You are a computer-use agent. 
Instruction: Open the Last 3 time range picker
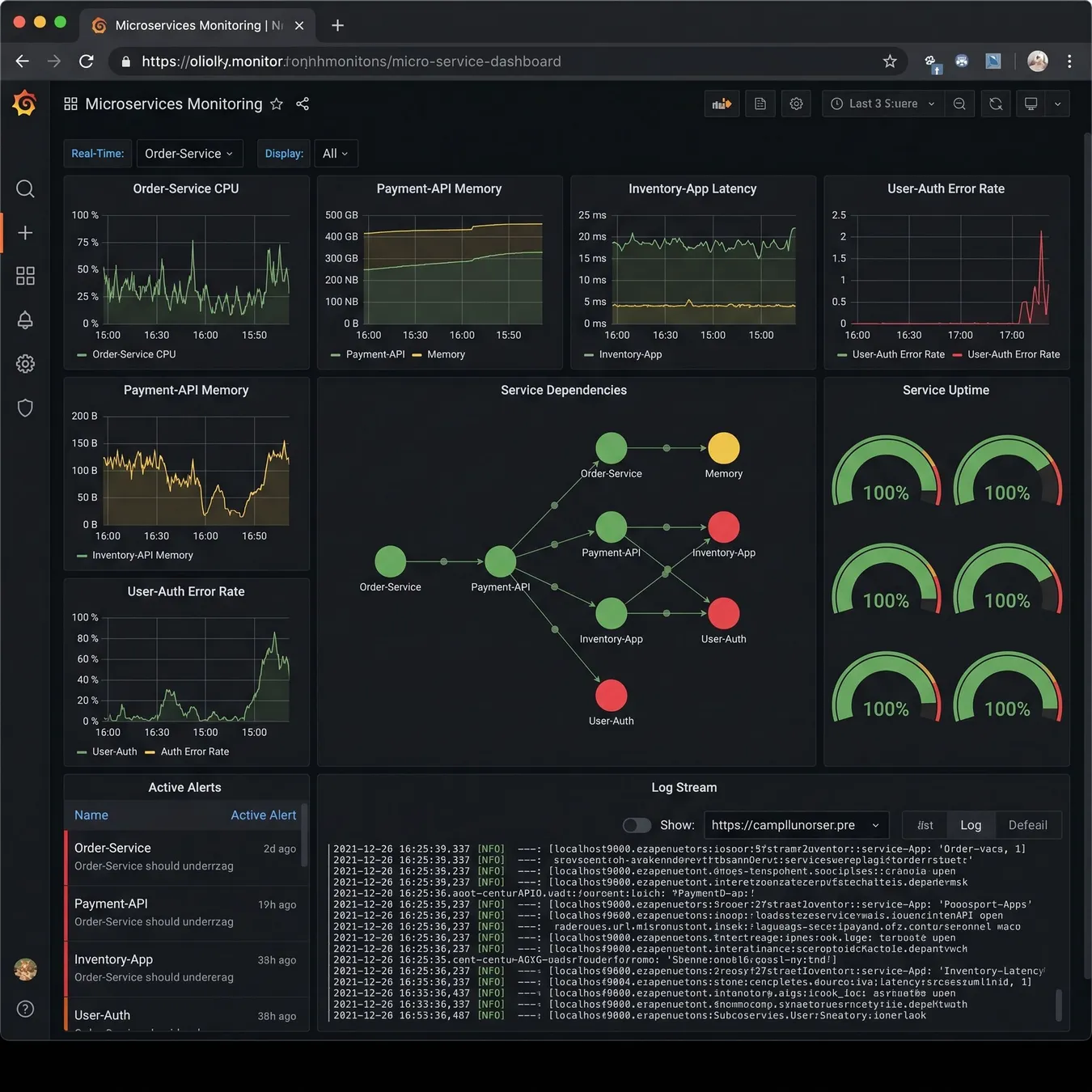point(883,104)
